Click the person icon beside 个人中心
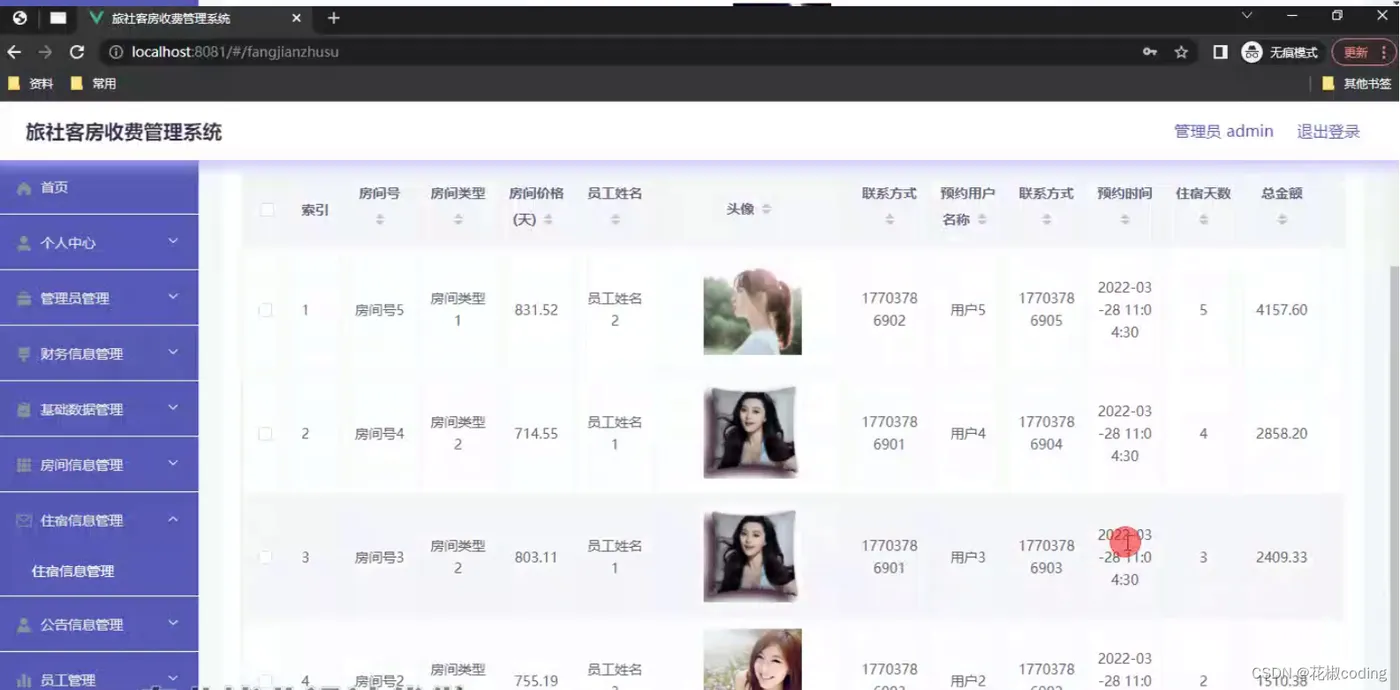Image resolution: width=1400 pixels, height=690 pixels. pyautogui.click(x=24, y=243)
